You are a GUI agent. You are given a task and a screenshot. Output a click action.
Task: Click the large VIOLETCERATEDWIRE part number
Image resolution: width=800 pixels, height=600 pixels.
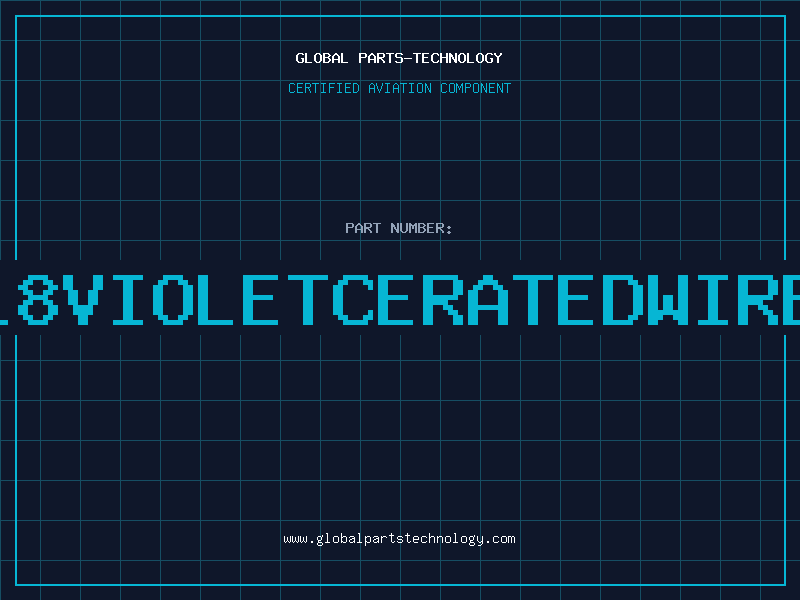[400, 299]
